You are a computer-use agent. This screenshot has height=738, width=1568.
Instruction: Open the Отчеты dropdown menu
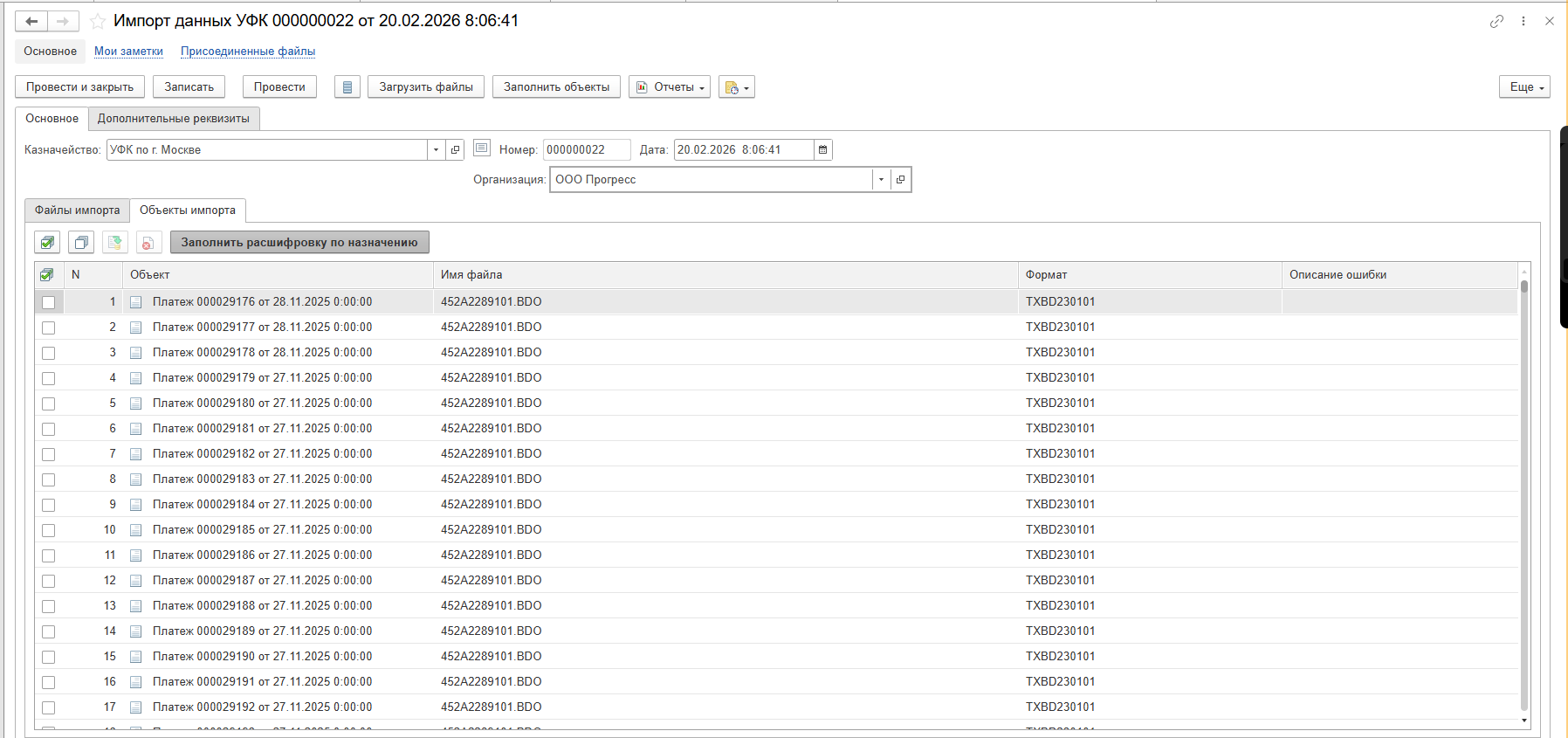coord(670,87)
